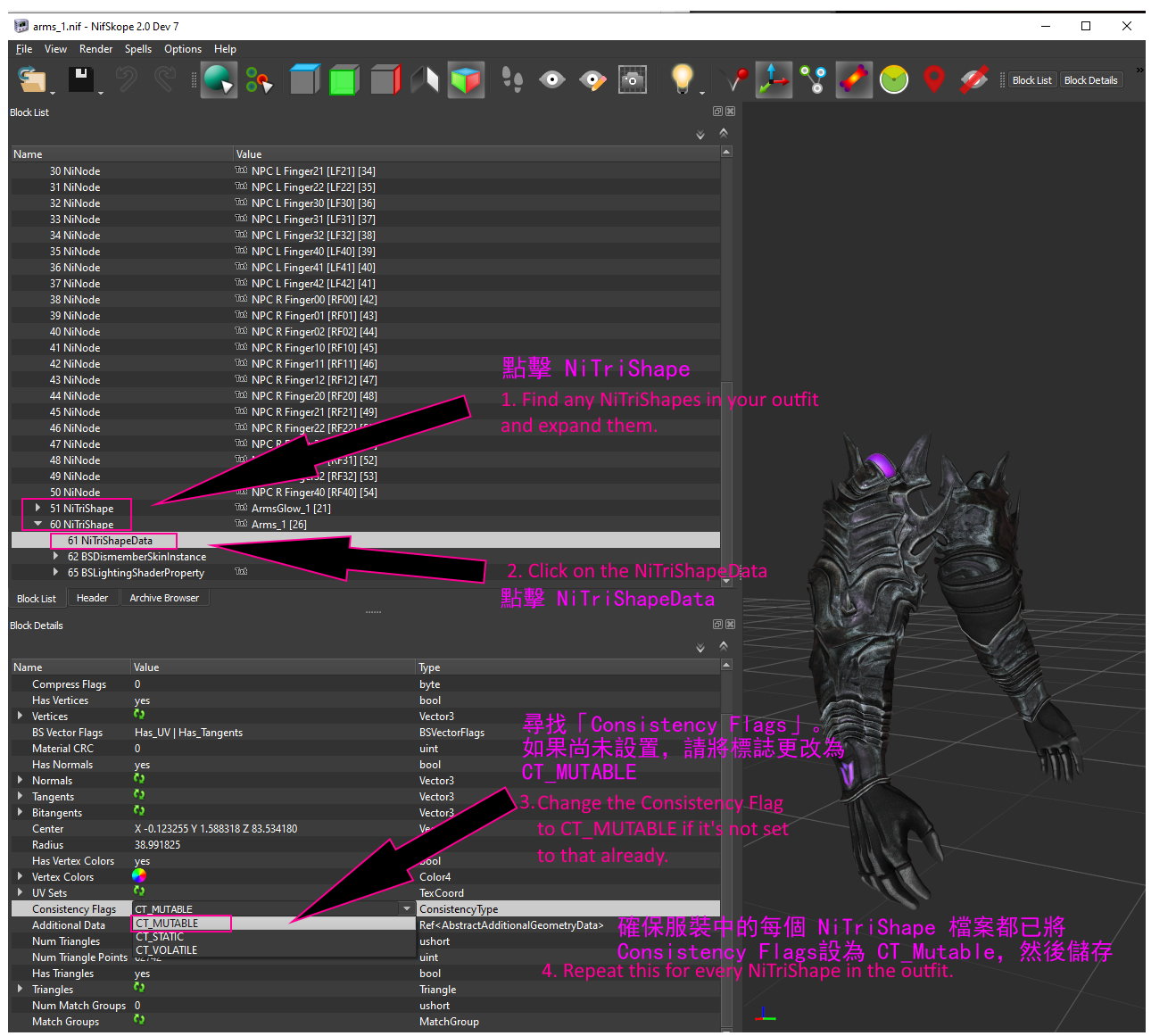The height and width of the screenshot is (1036, 1176).
Task: Show more toolbar items via overflow chevron
Action: pos(1139,70)
